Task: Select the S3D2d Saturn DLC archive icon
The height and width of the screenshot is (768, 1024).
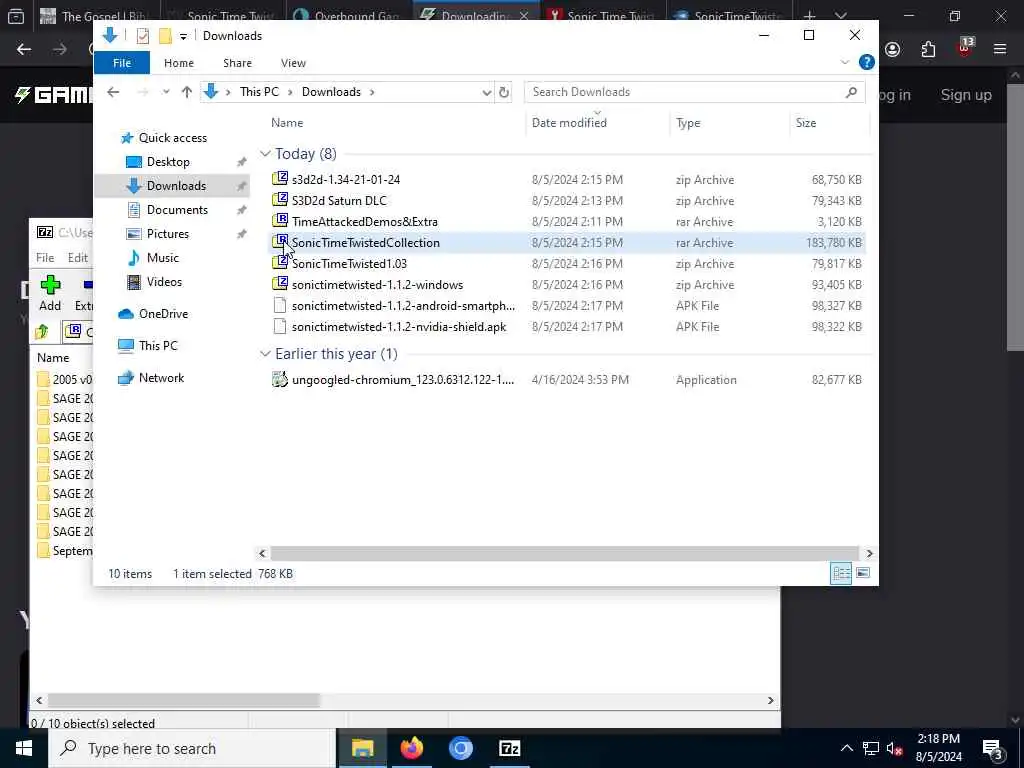Action: coord(280,200)
